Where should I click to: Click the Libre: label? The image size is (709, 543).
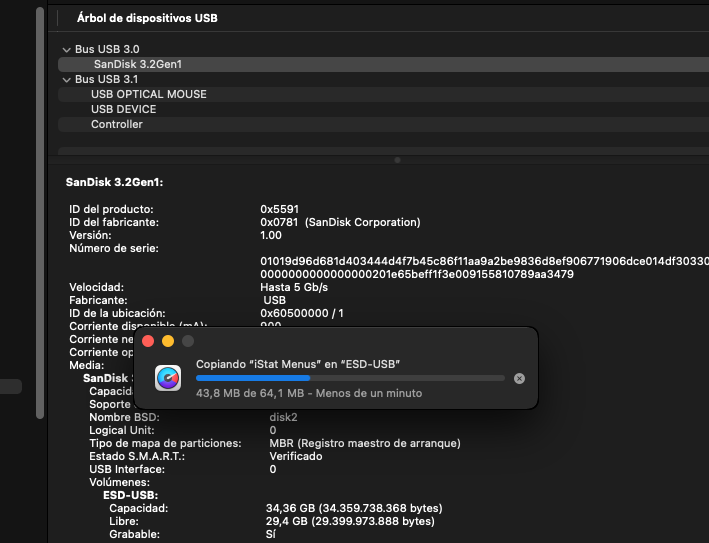124,522
